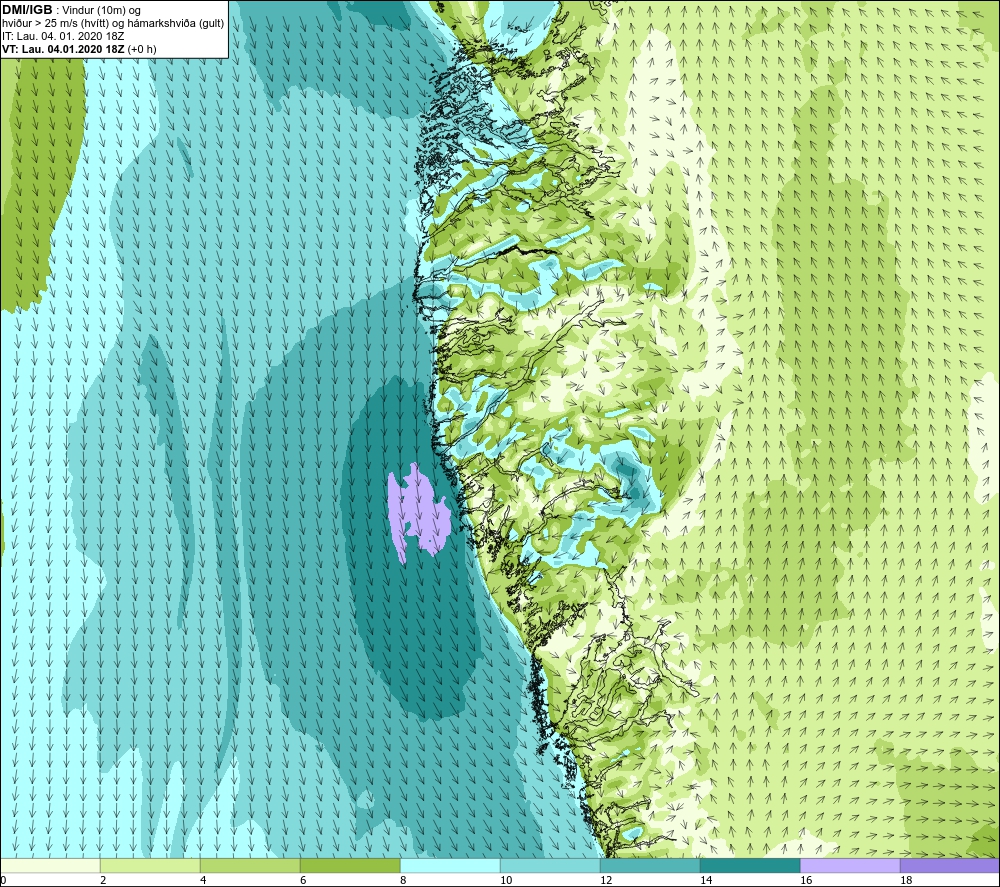Click the purple high-wind patch offshore
Screen dimensions: 1000x887
418,512
